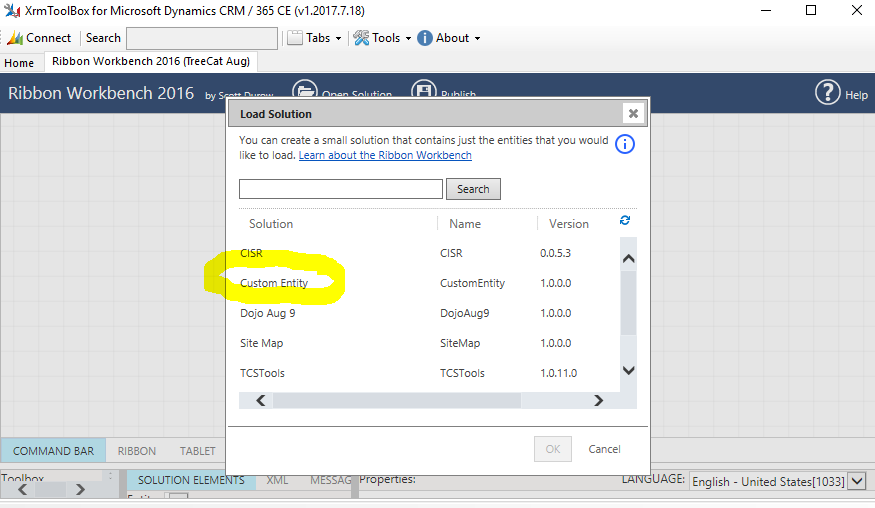Image resolution: width=875 pixels, height=508 pixels.
Task: Click the solution list right arrow
Action: [x=598, y=400]
